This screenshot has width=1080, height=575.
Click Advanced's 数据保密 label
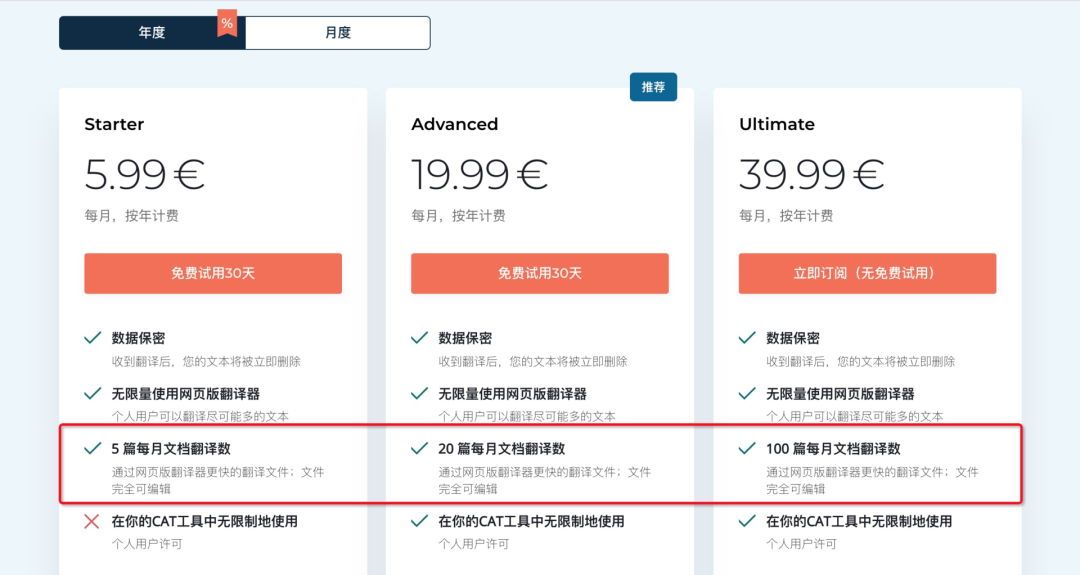pos(465,338)
